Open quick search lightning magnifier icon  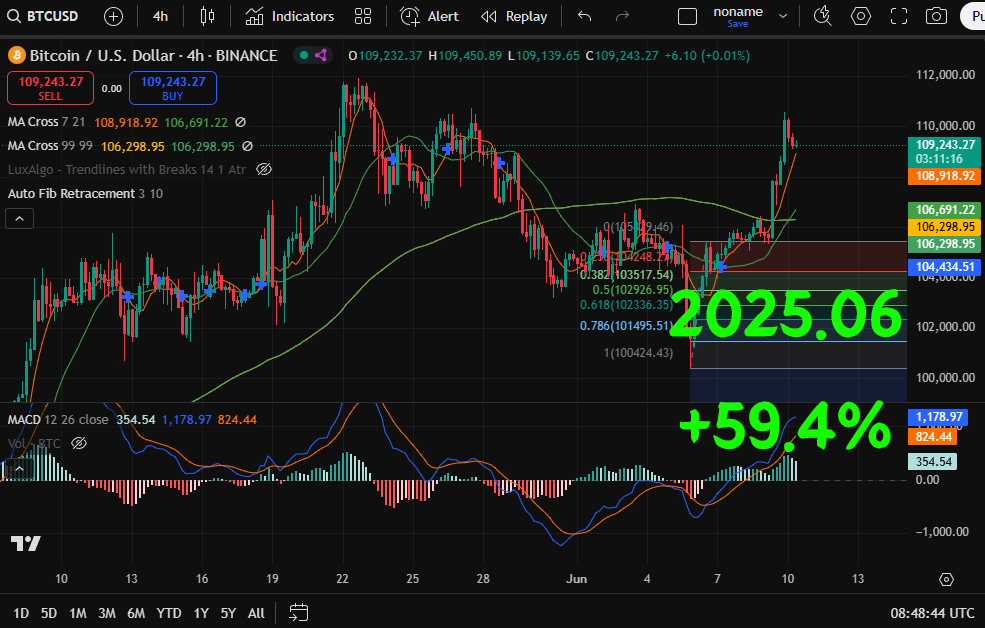822,16
